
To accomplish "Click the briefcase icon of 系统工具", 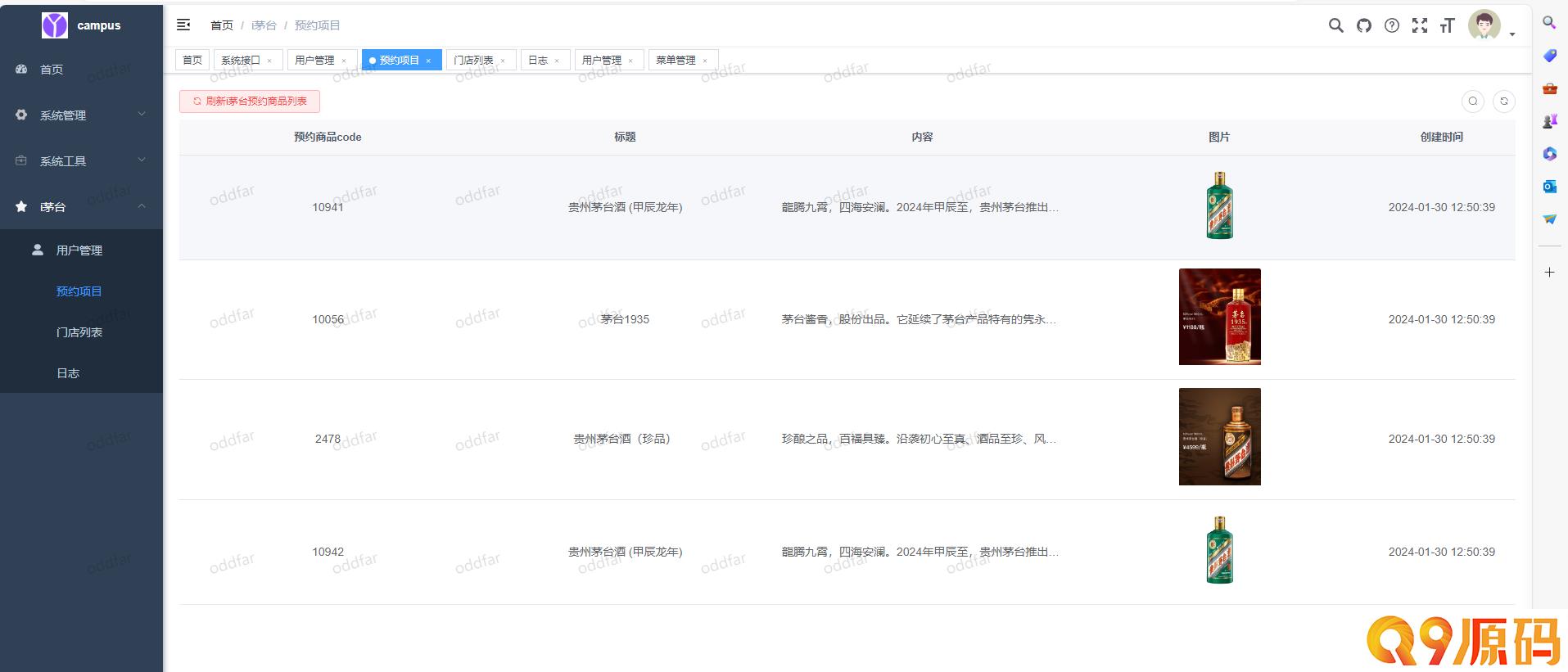I will [22, 161].
